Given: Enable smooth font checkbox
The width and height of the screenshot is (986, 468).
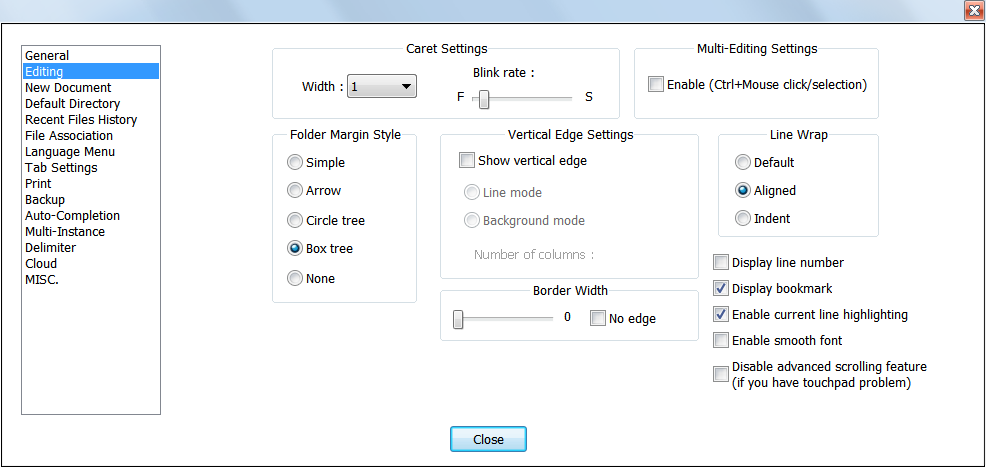Looking at the screenshot, I should coord(720,341).
